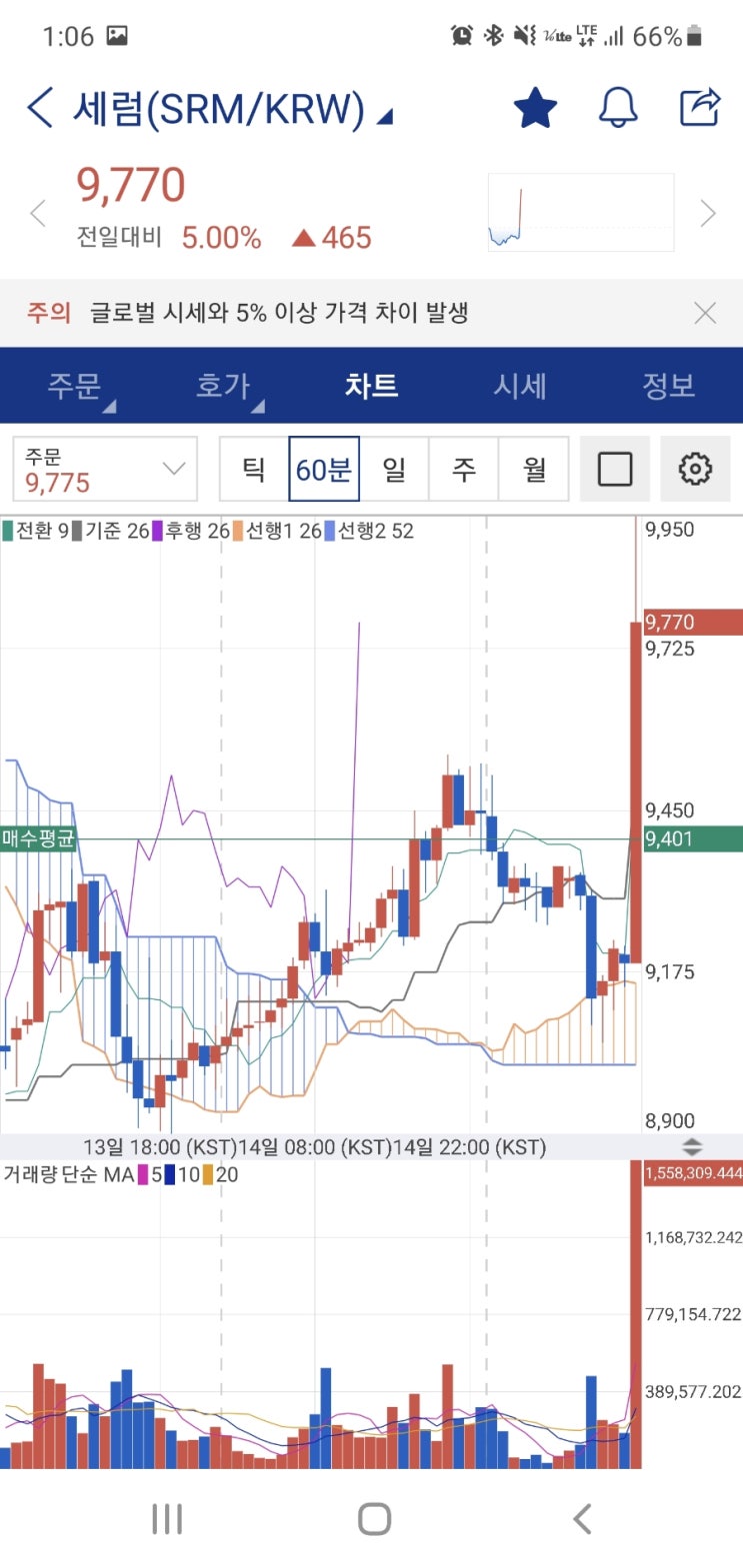Viewport: 743px width, 1568px height.
Task: Tap the Android home button
Action: [374, 1519]
